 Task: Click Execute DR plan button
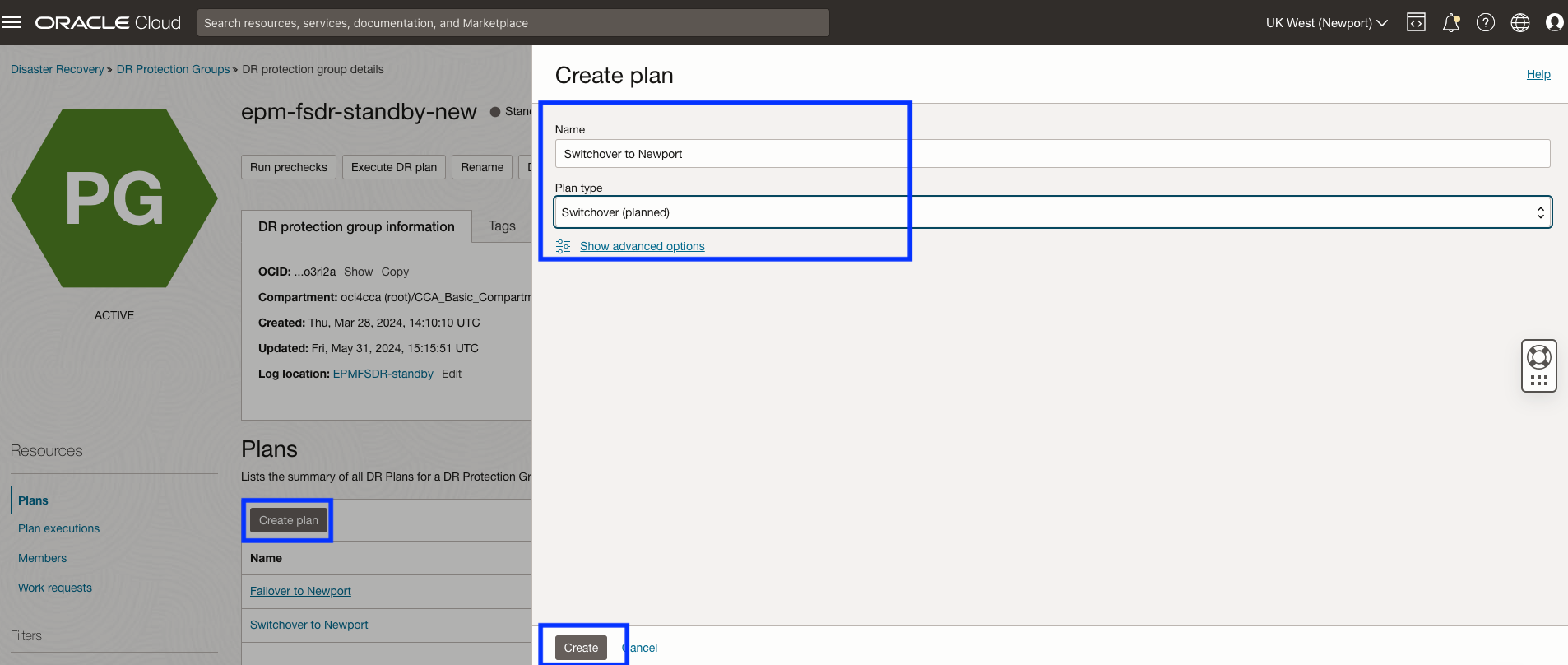tap(394, 167)
